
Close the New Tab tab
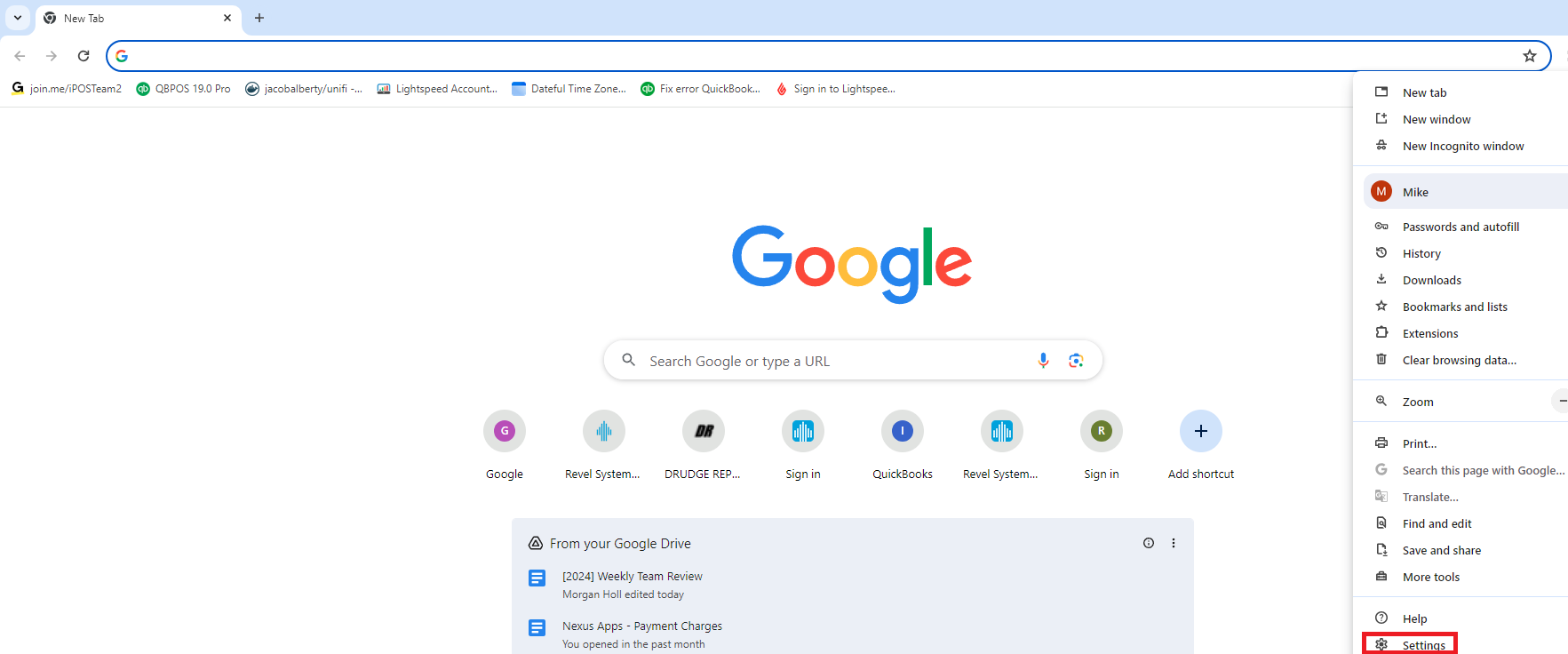227,18
